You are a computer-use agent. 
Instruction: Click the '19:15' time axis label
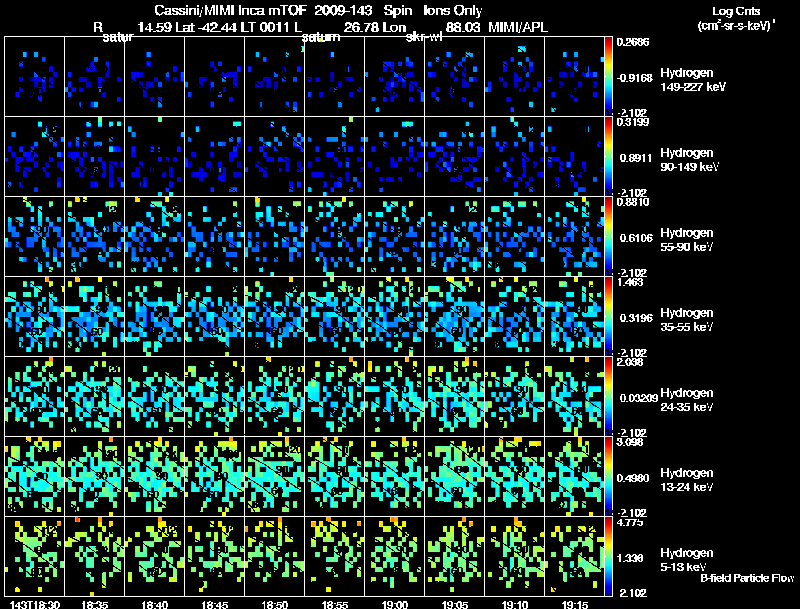(x=574, y=604)
